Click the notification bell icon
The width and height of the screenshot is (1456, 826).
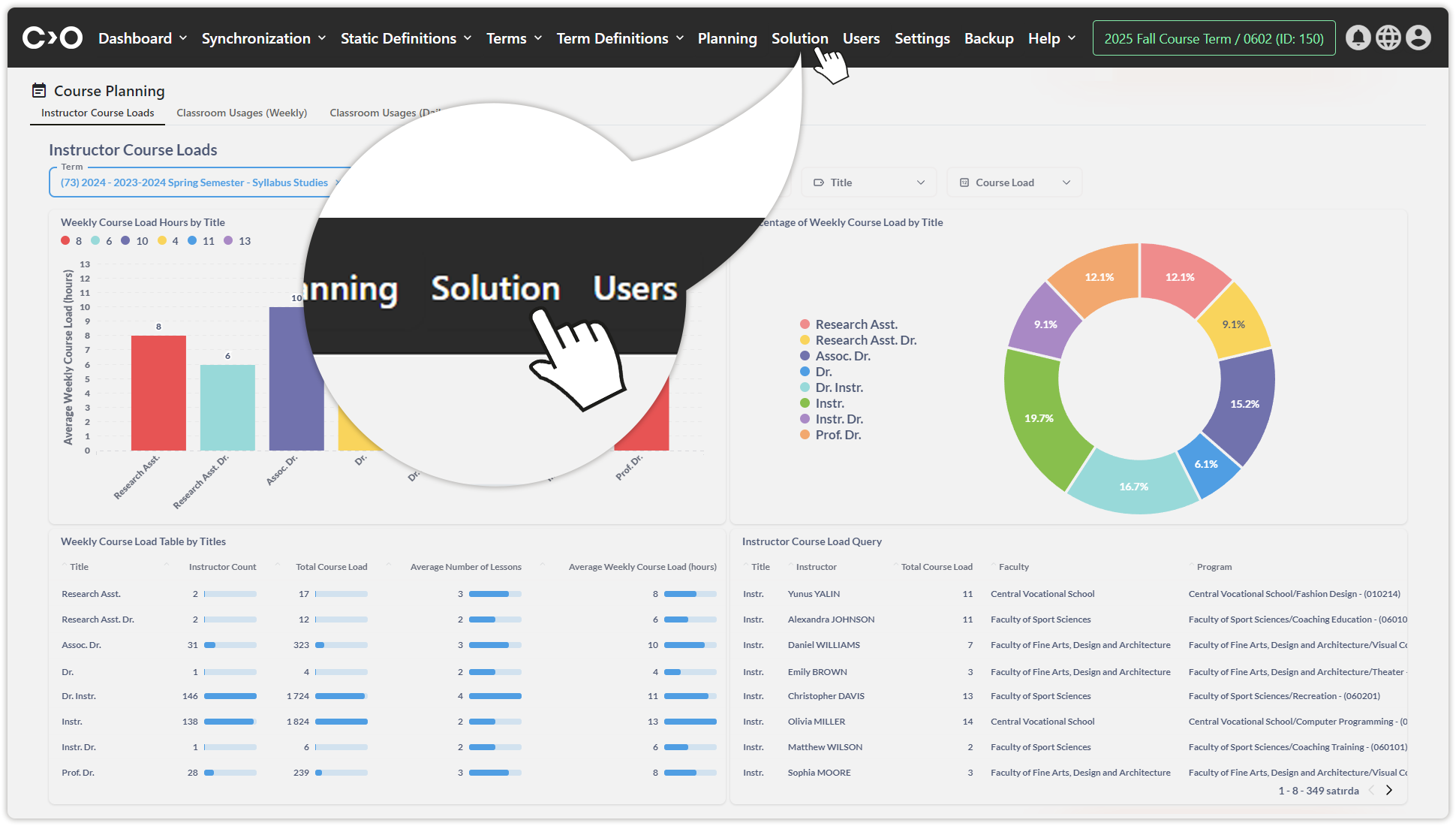coord(1358,38)
